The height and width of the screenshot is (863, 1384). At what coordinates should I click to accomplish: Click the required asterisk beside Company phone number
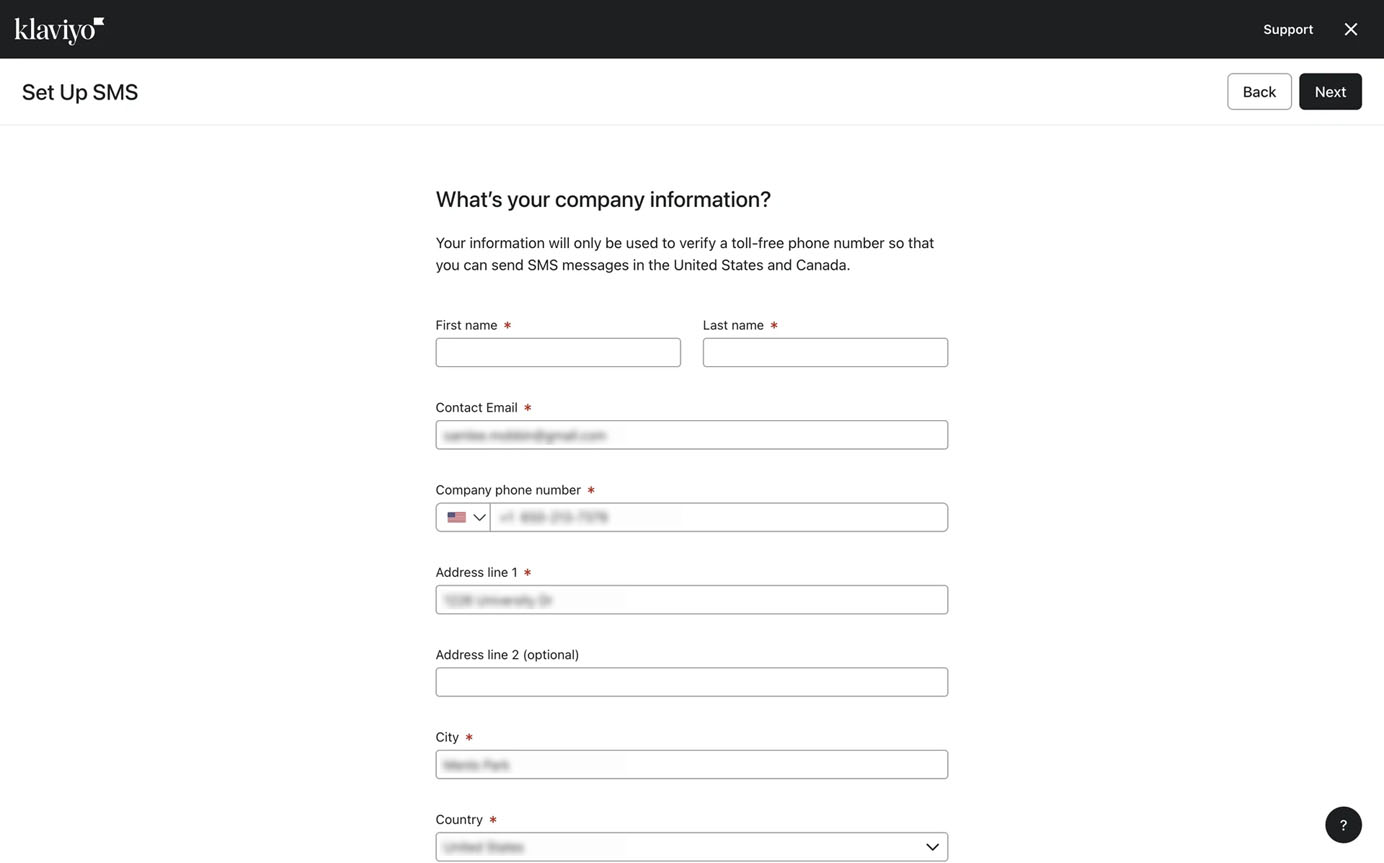[x=590, y=490]
